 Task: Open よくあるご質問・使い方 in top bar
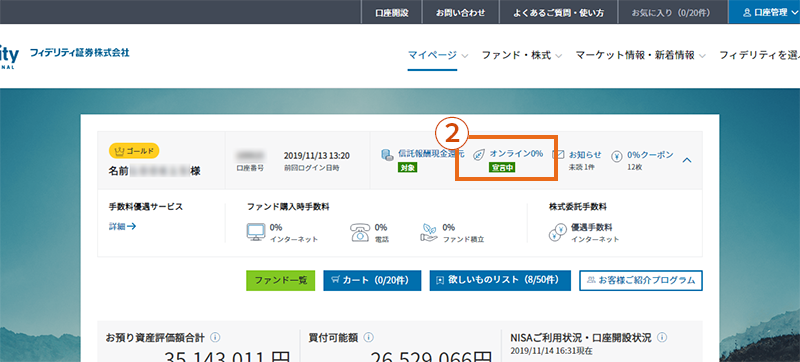point(558,12)
